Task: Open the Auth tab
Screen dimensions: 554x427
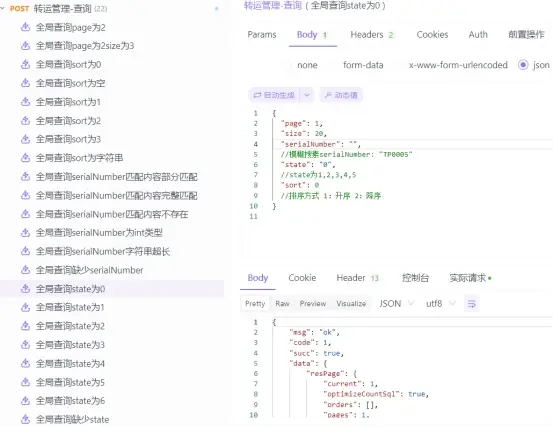Action: coord(478,35)
